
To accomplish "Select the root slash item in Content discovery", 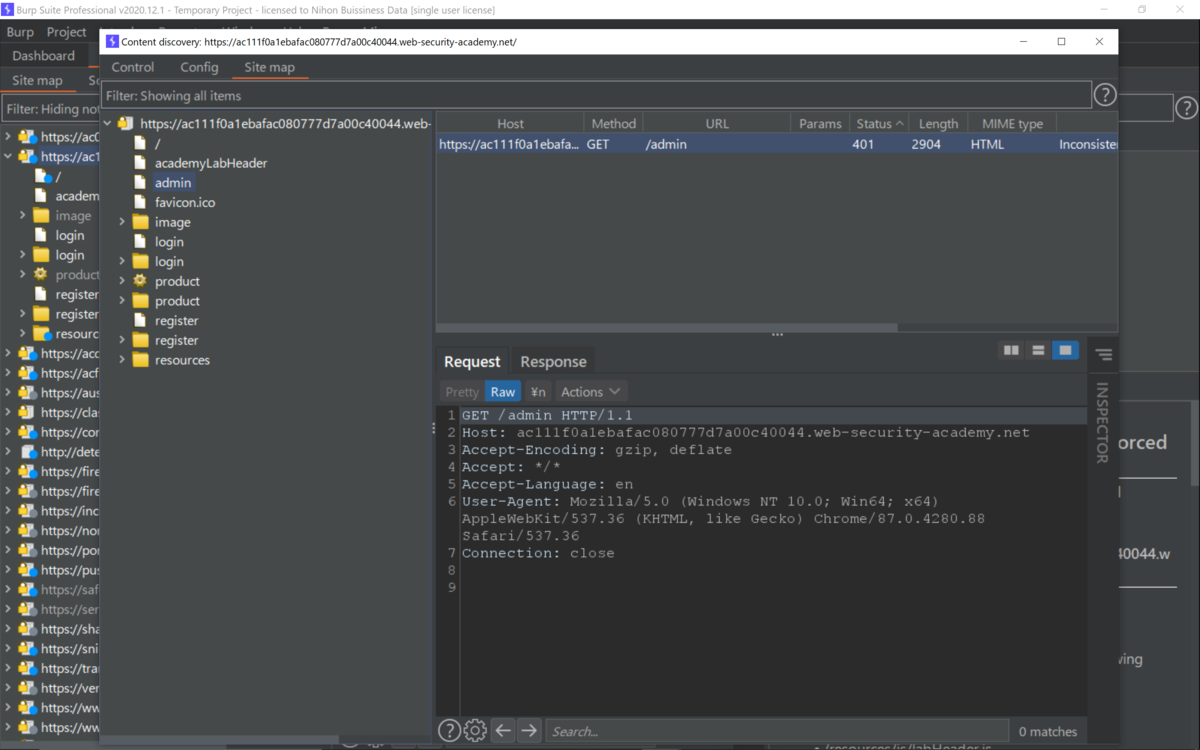I will click(x=157, y=143).
